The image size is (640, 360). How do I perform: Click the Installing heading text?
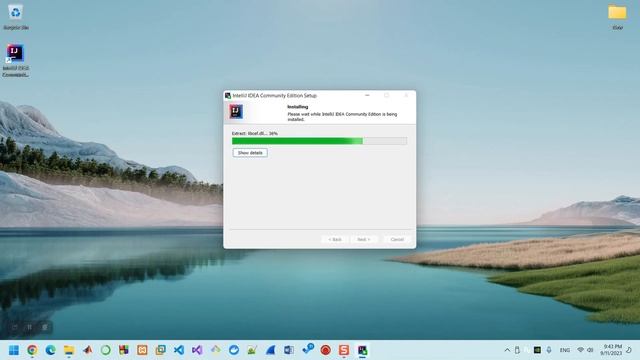click(298, 107)
